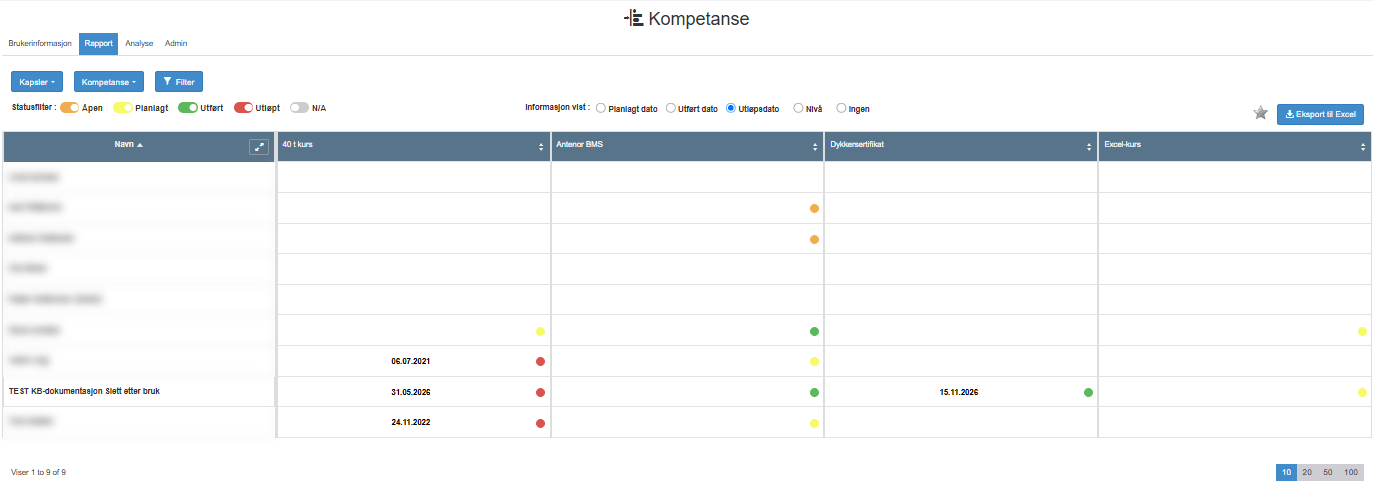
Task: Toggle the Åpen status filter switch
Action: point(69,107)
